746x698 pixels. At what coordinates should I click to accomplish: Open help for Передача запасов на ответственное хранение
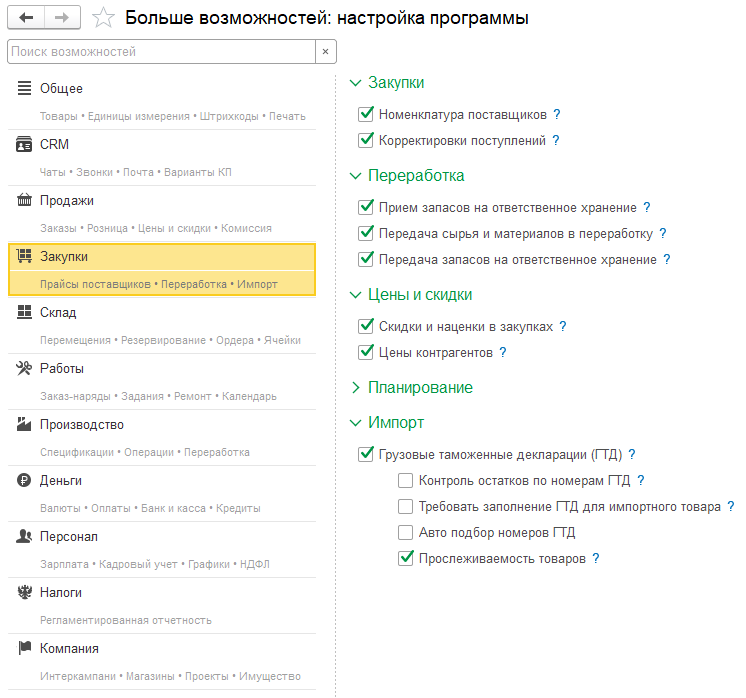[667, 259]
